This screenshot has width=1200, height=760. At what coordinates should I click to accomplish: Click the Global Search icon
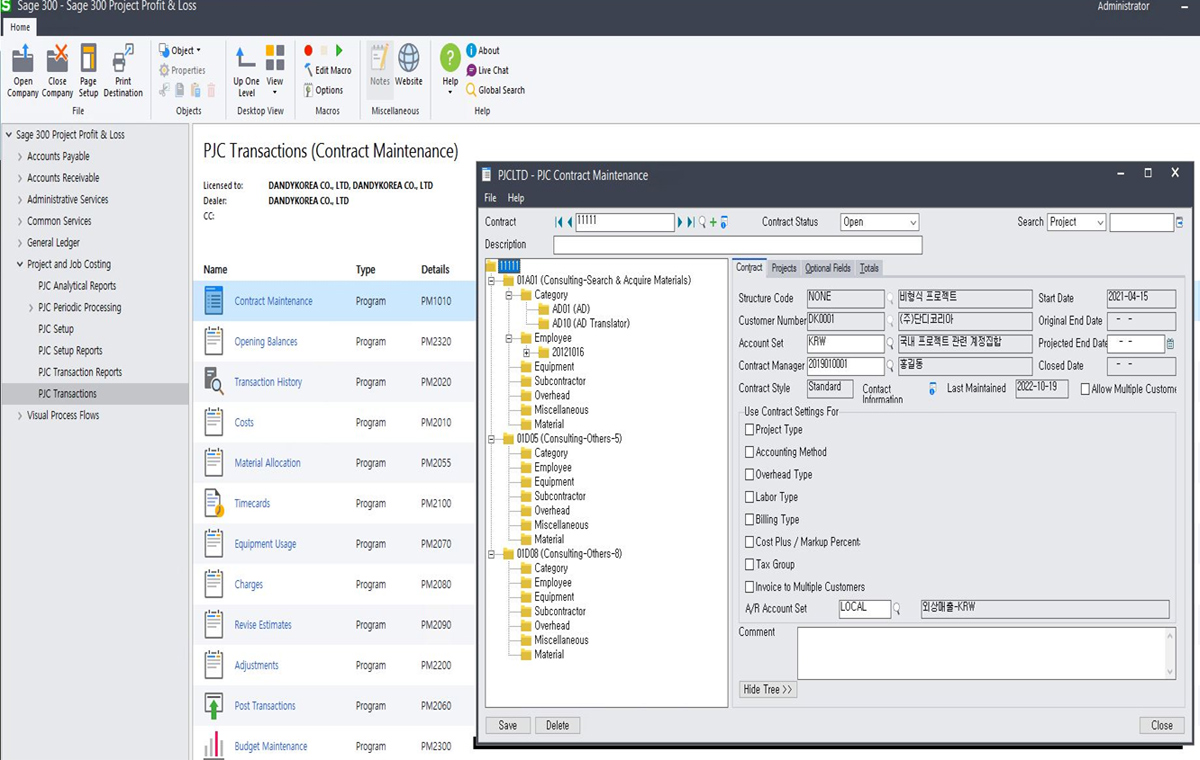pyautogui.click(x=471, y=90)
